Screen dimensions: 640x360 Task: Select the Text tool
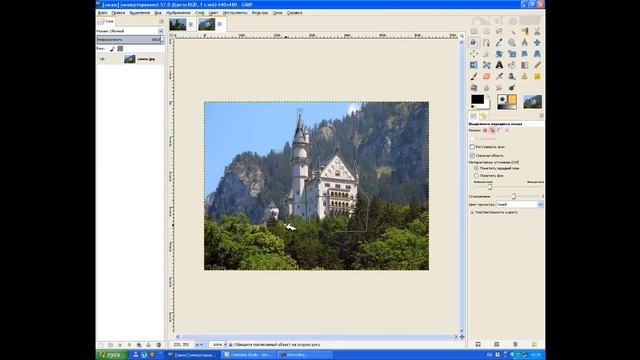click(499, 65)
